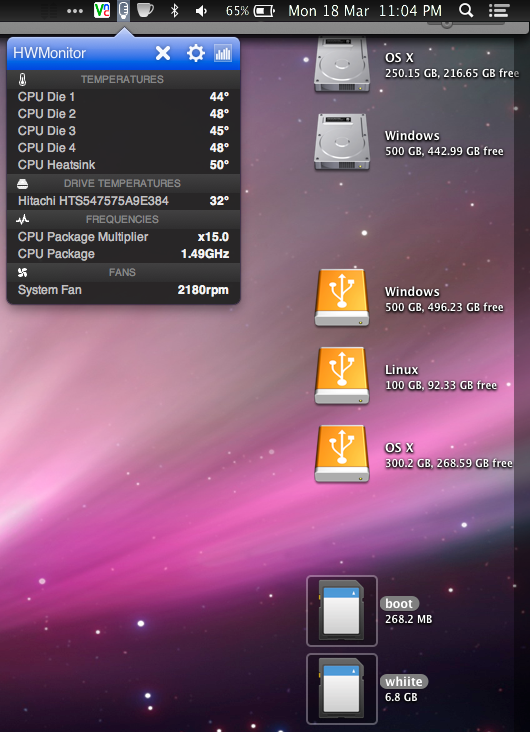Select the OS X USB drive 300.2 GB icon

pyautogui.click(x=342, y=454)
